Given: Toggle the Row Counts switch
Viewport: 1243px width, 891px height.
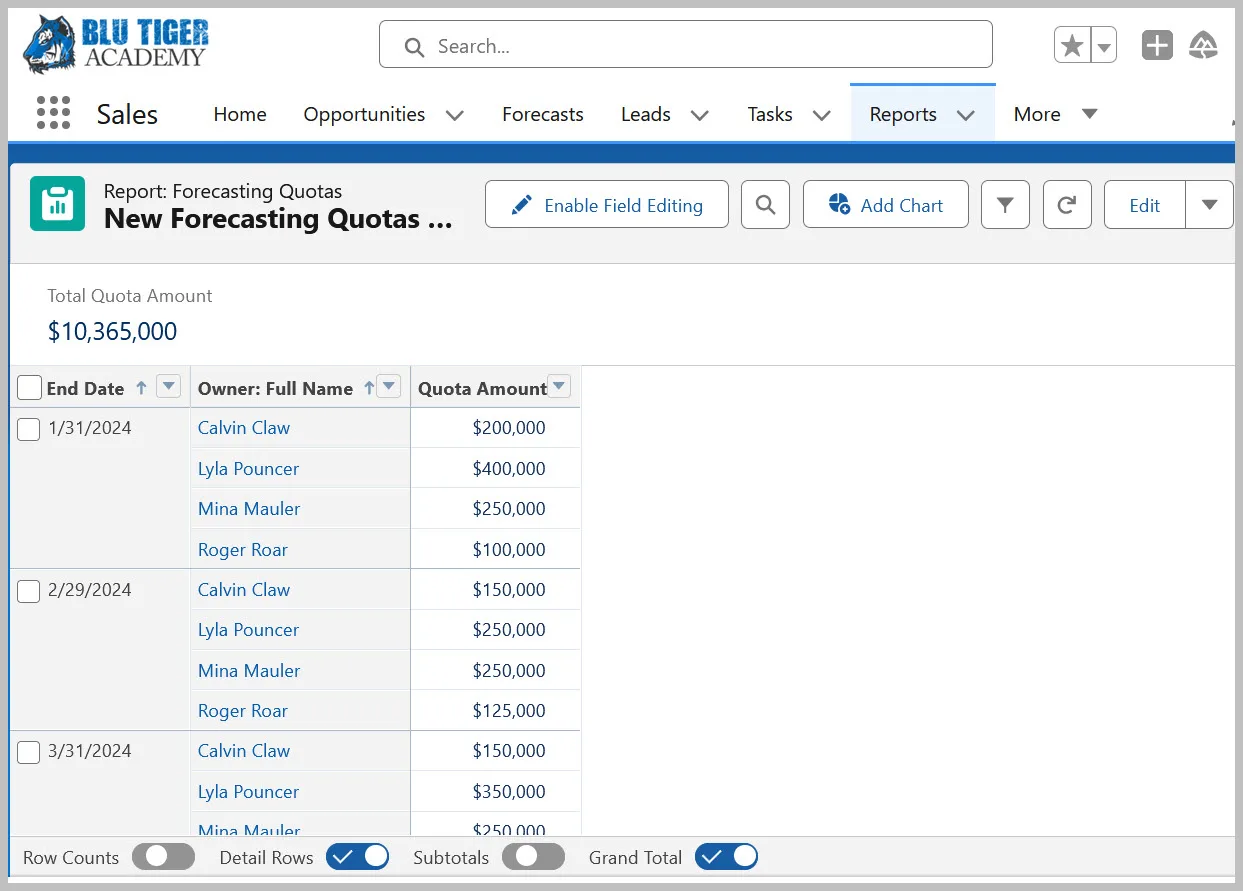Looking at the screenshot, I should [164, 857].
